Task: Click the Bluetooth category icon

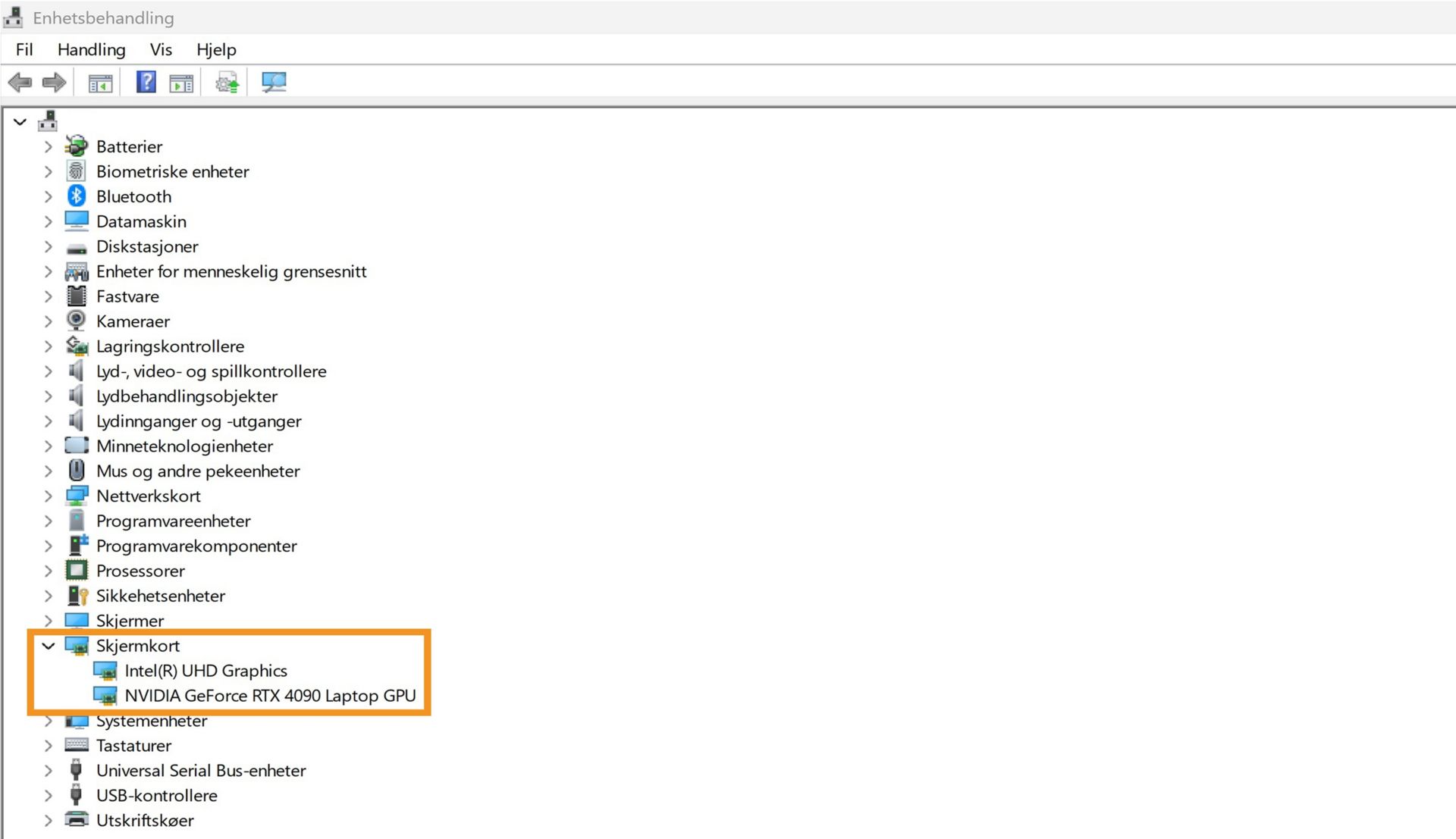Action: click(x=77, y=196)
